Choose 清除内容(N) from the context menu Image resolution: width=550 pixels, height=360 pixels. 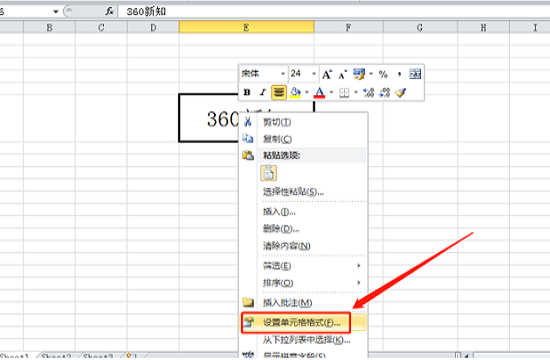click(304, 246)
